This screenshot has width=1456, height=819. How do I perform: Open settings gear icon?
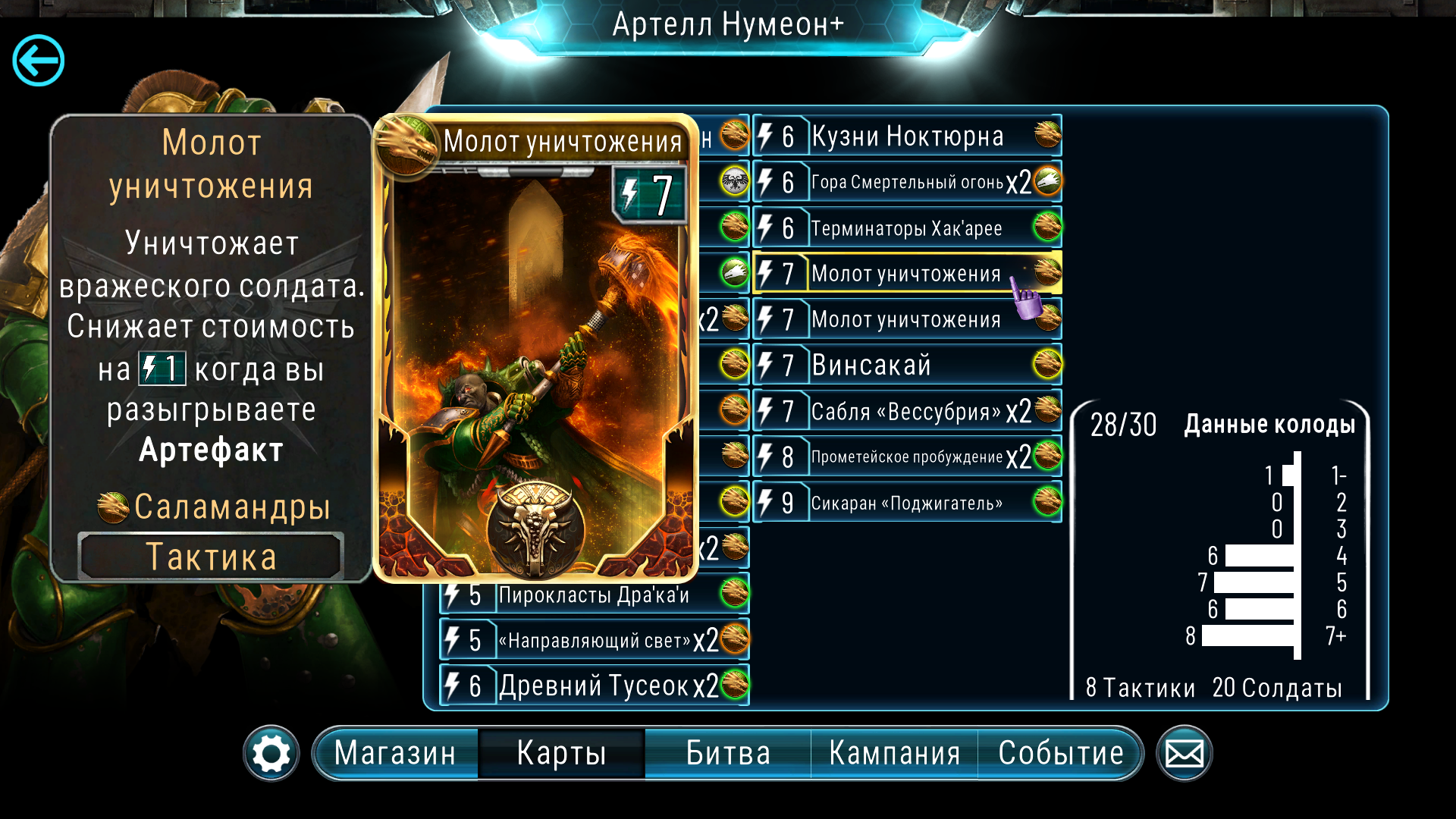tap(271, 754)
